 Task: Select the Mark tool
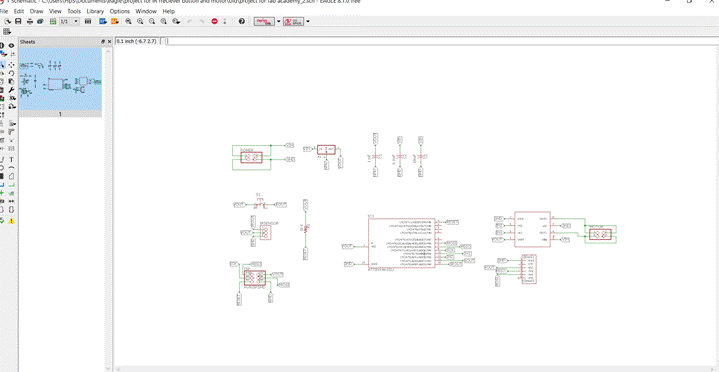[12, 54]
